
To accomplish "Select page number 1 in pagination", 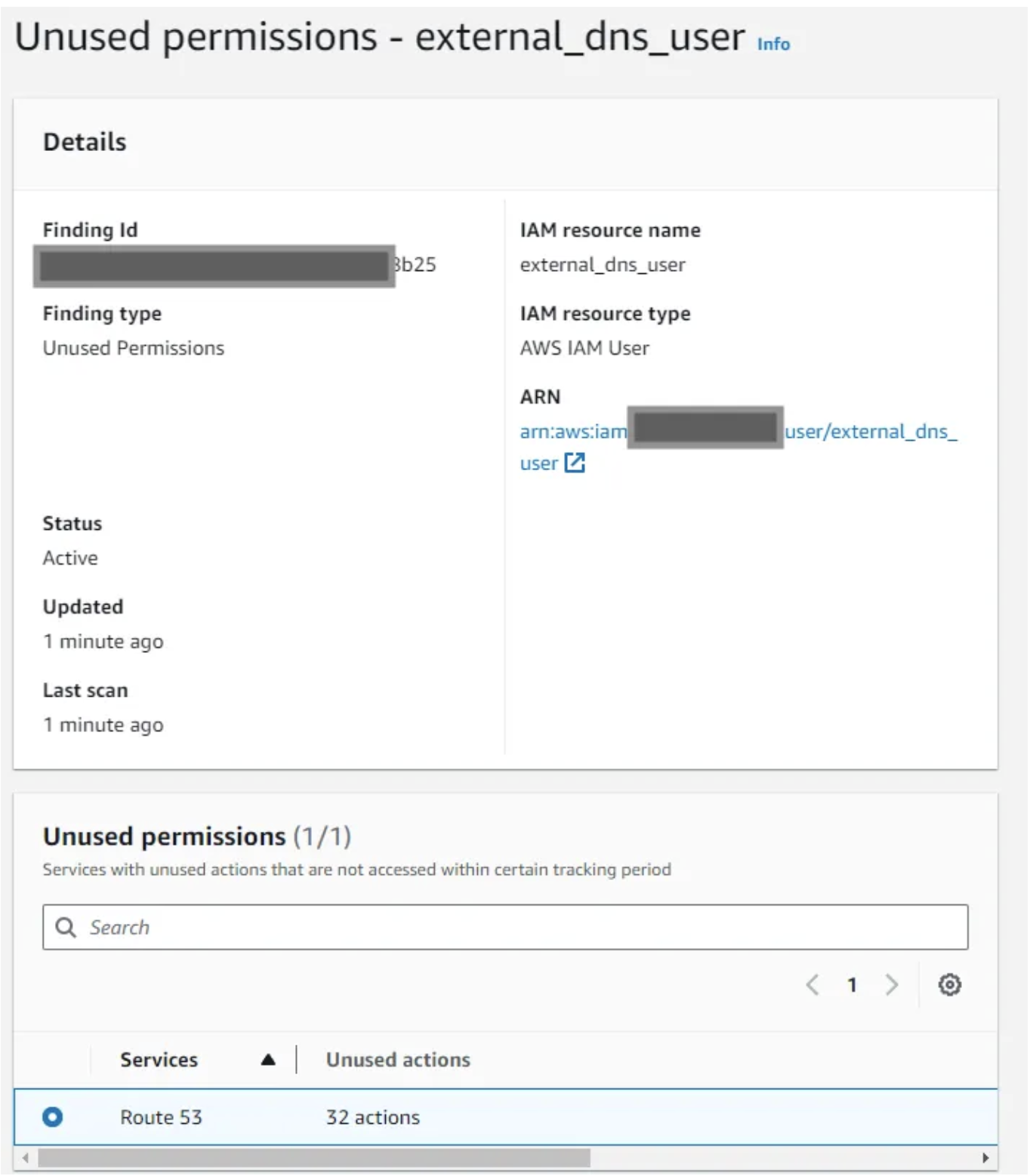I will tap(852, 984).
